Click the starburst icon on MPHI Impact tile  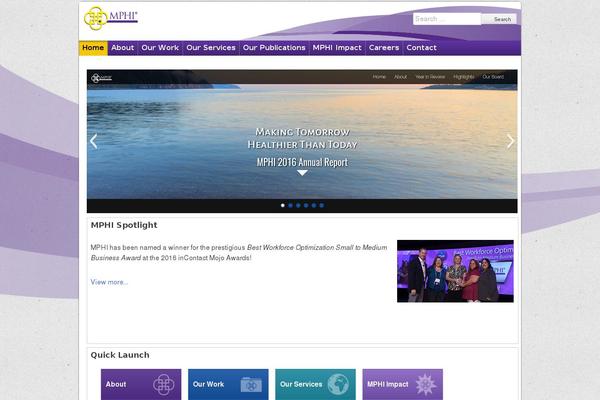(x=426, y=385)
